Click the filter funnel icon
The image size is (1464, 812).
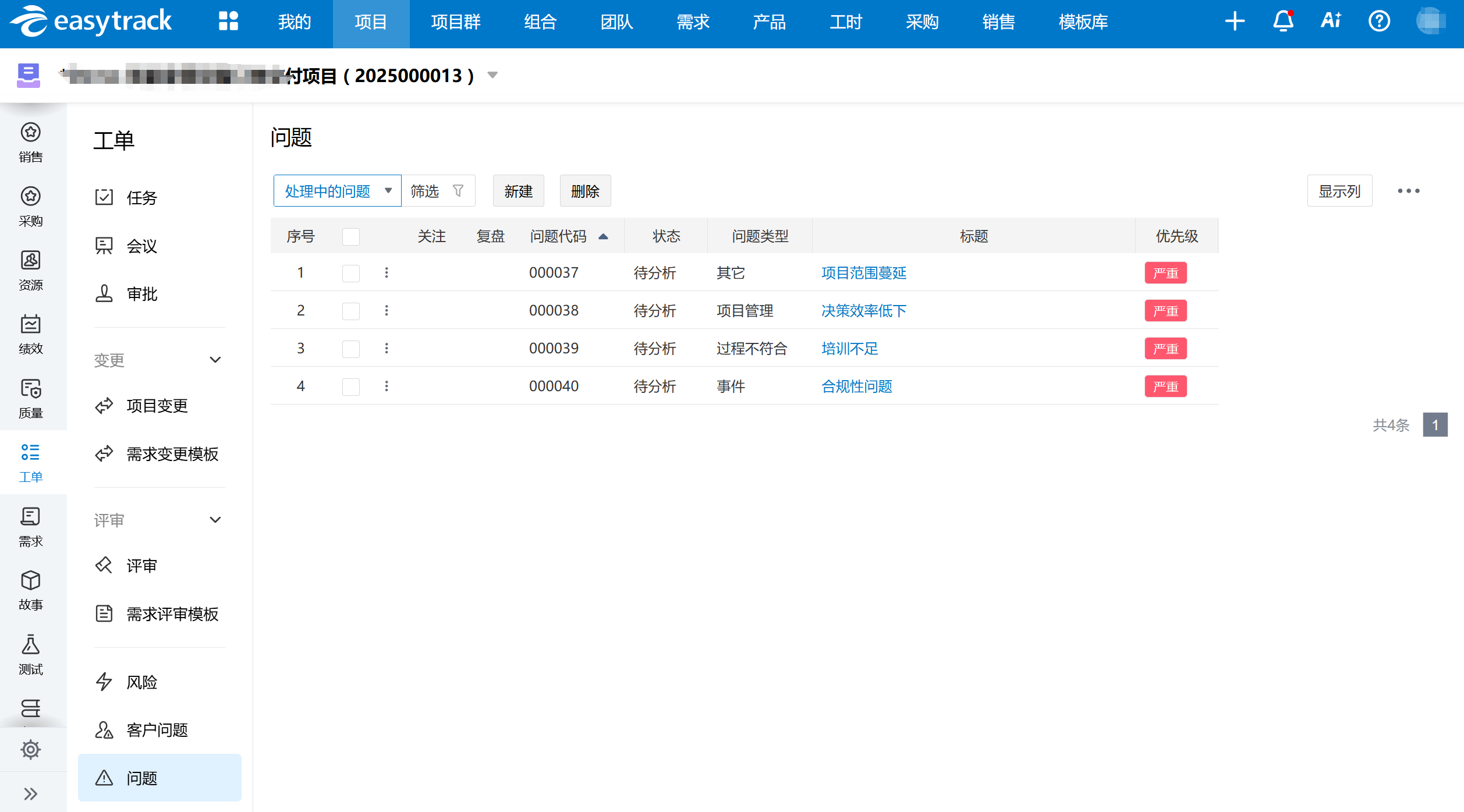click(458, 191)
